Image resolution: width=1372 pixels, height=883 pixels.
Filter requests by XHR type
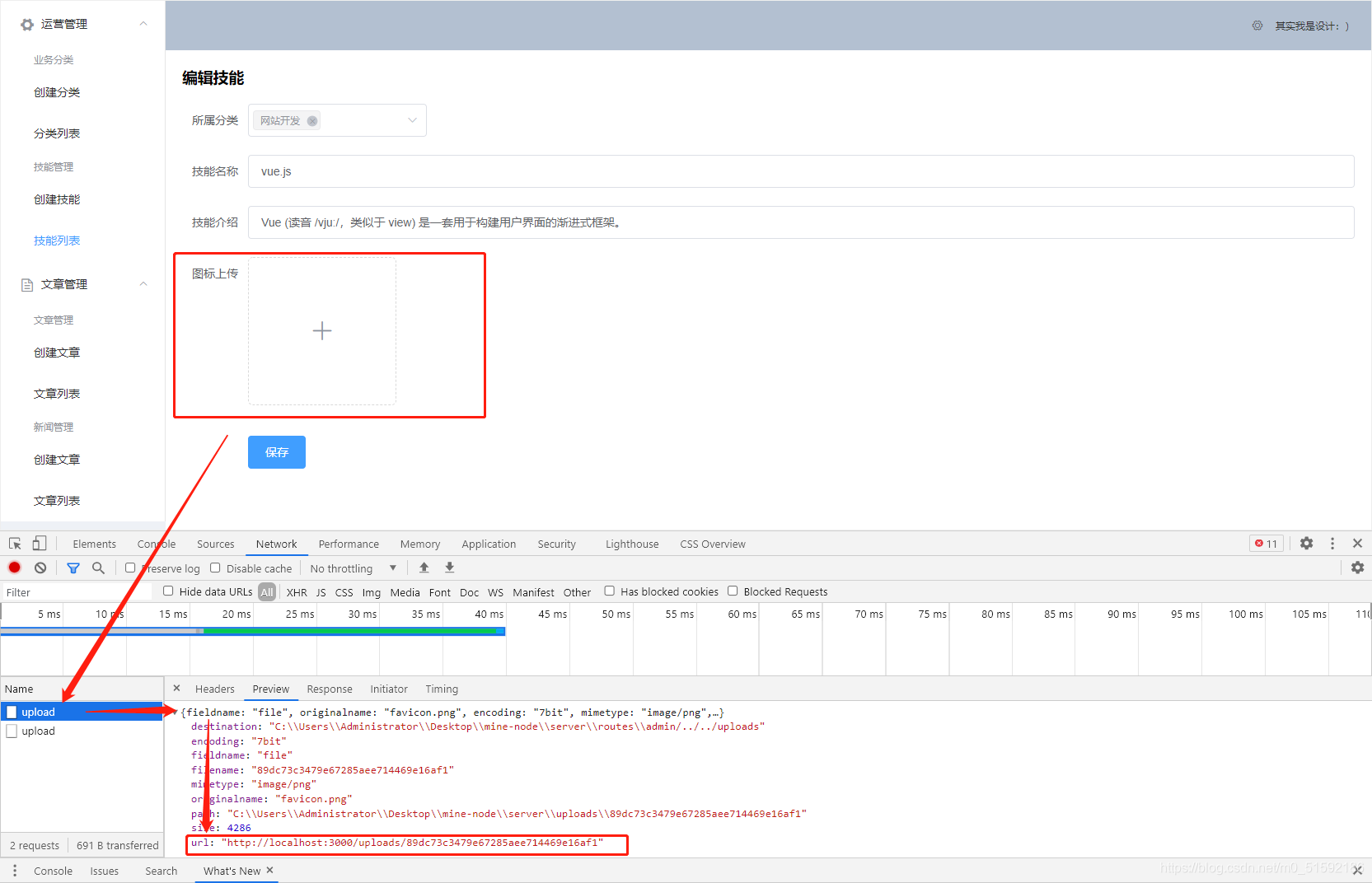pyautogui.click(x=297, y=592)
